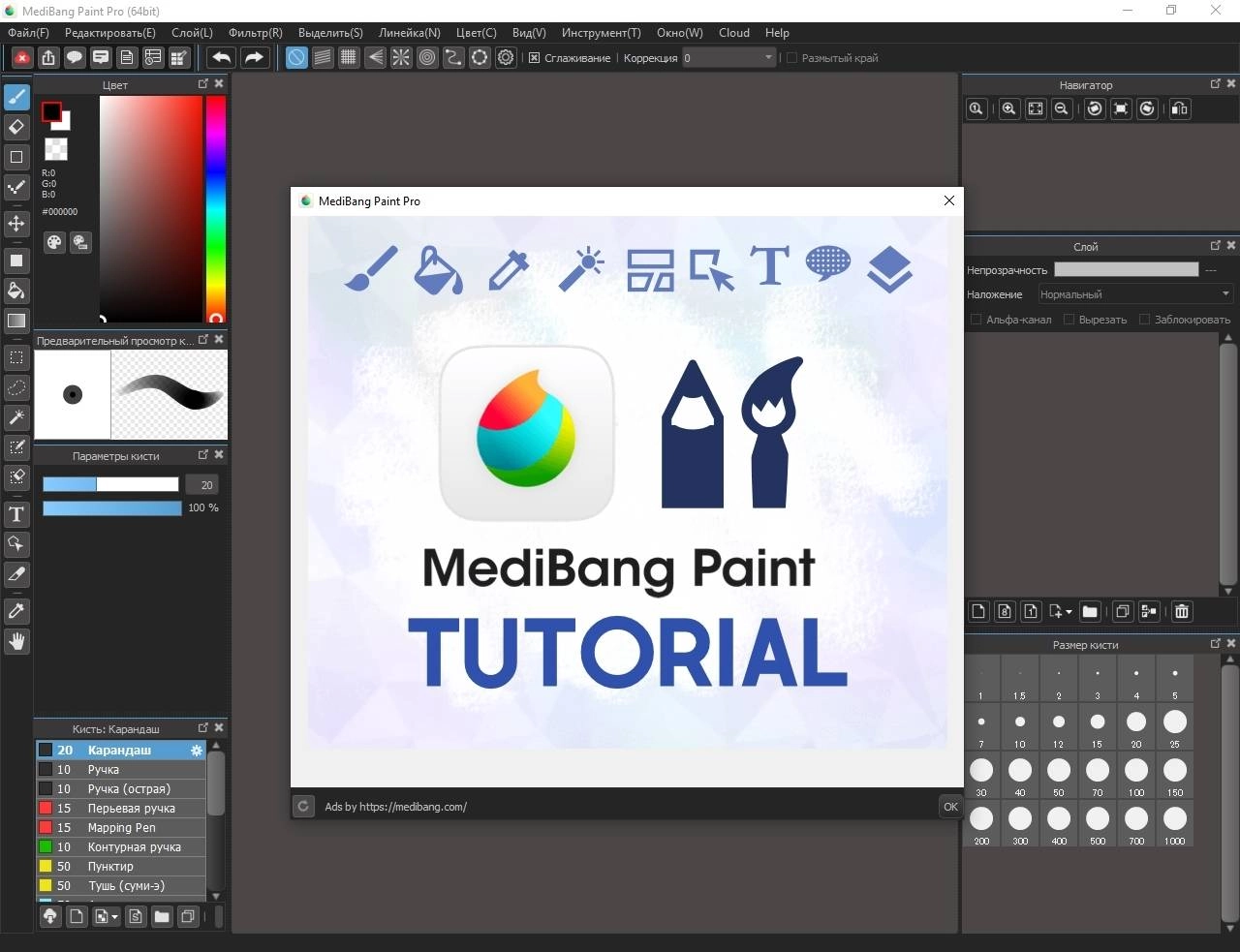Enable the concentric circle snap
This screenshot has width=1240, height=952.
[x=427, y=58]
